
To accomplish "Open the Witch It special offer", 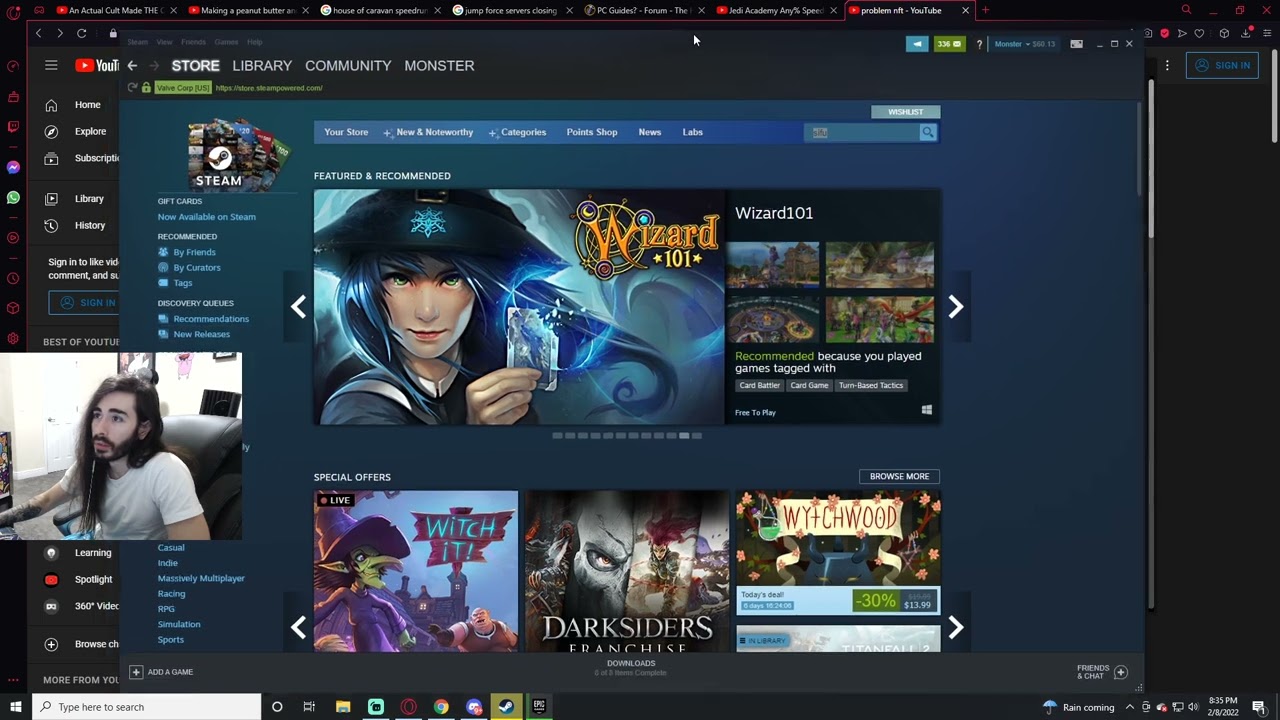I will [416, 571].
